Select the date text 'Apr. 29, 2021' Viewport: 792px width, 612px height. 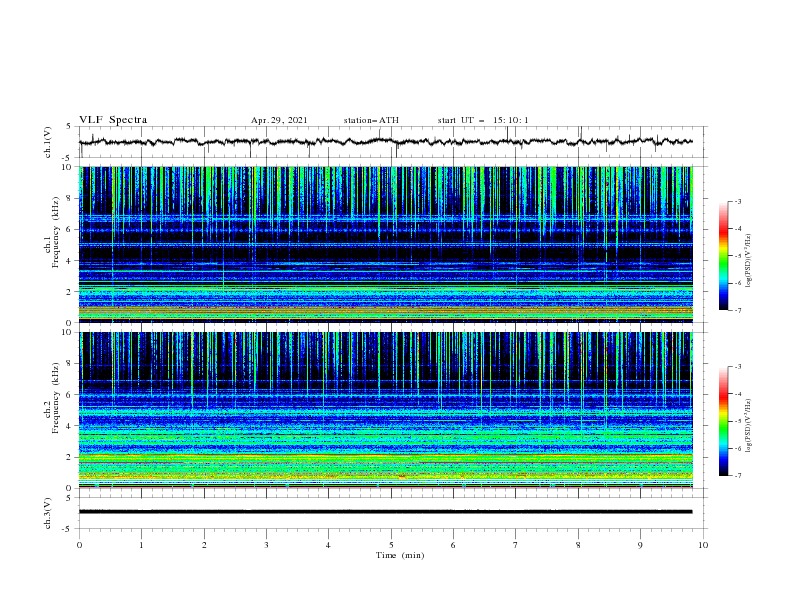point(279,120)
